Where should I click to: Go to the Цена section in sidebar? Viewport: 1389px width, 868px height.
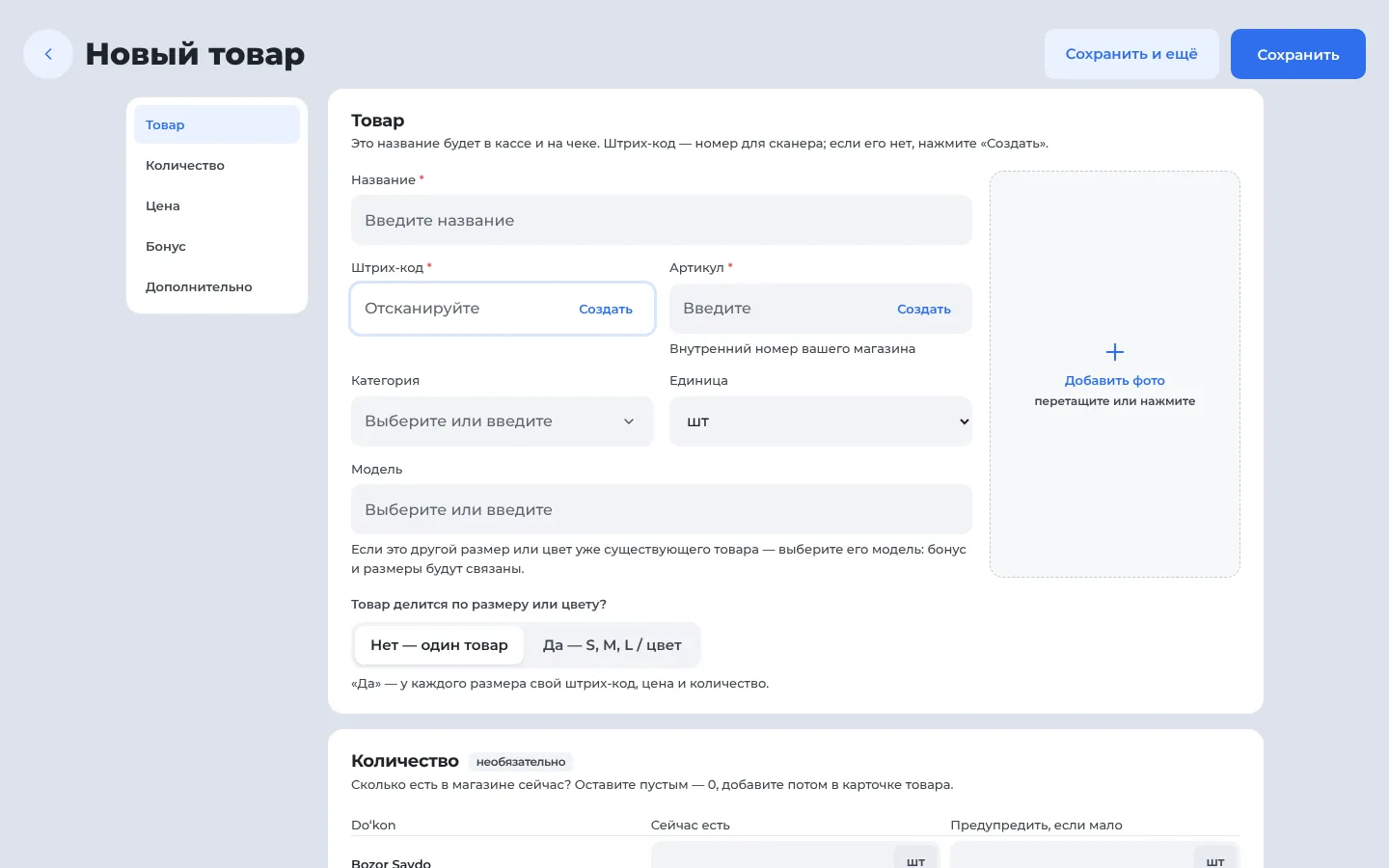217,205
